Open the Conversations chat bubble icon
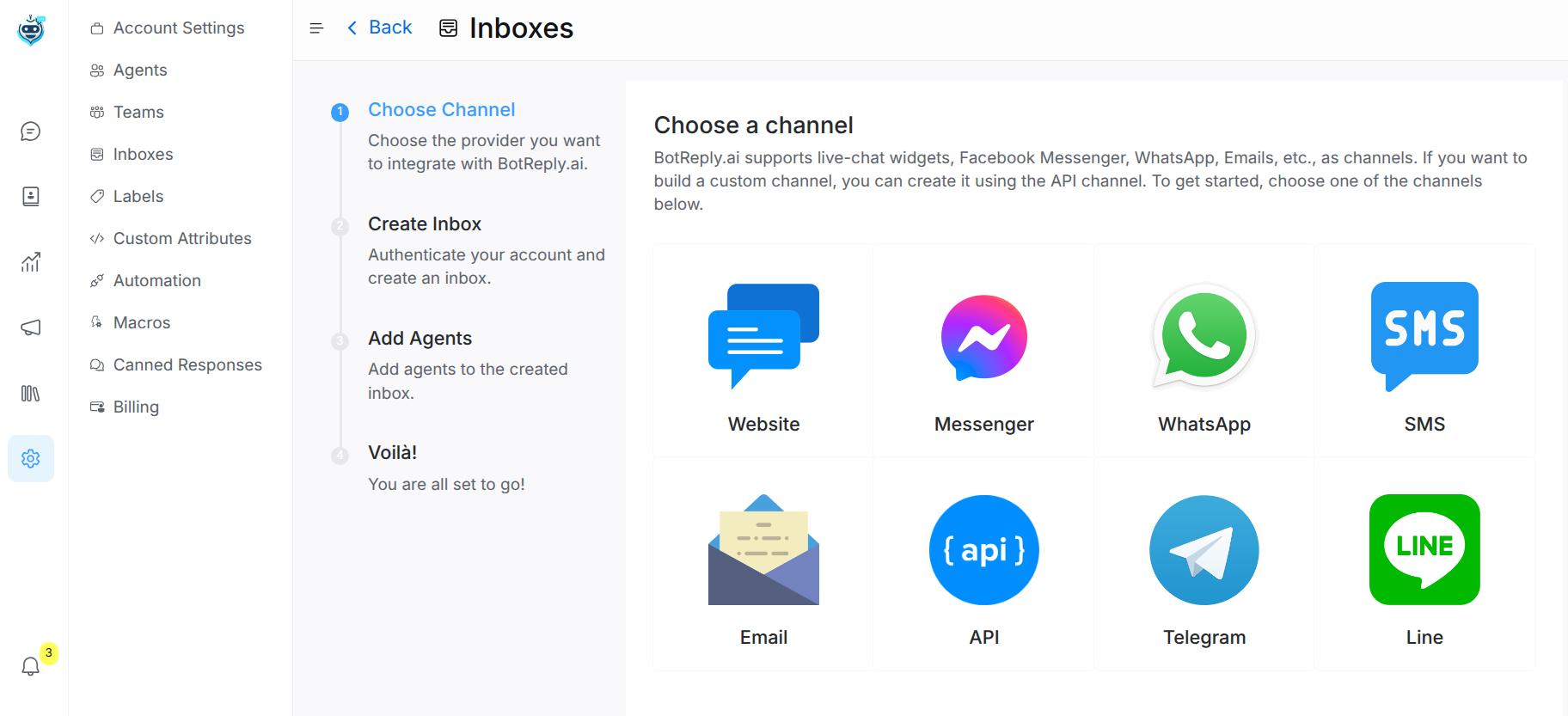 [x=31, y=132]
